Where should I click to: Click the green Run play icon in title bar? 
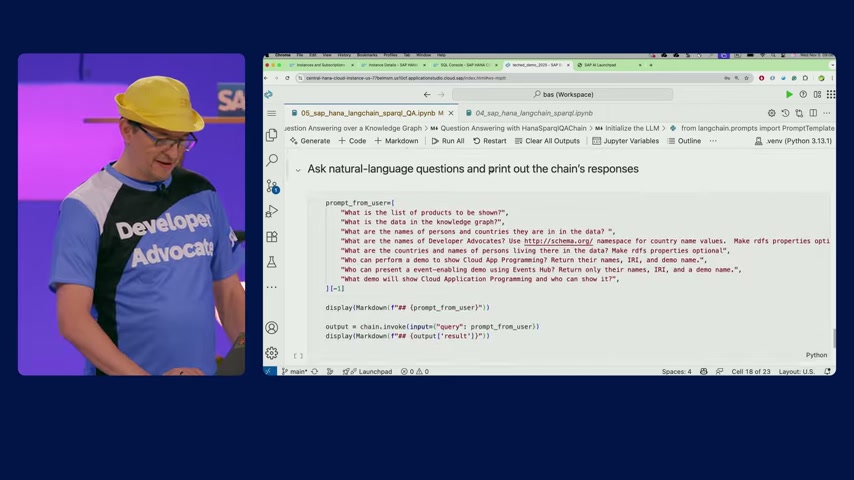coord(789,94)
